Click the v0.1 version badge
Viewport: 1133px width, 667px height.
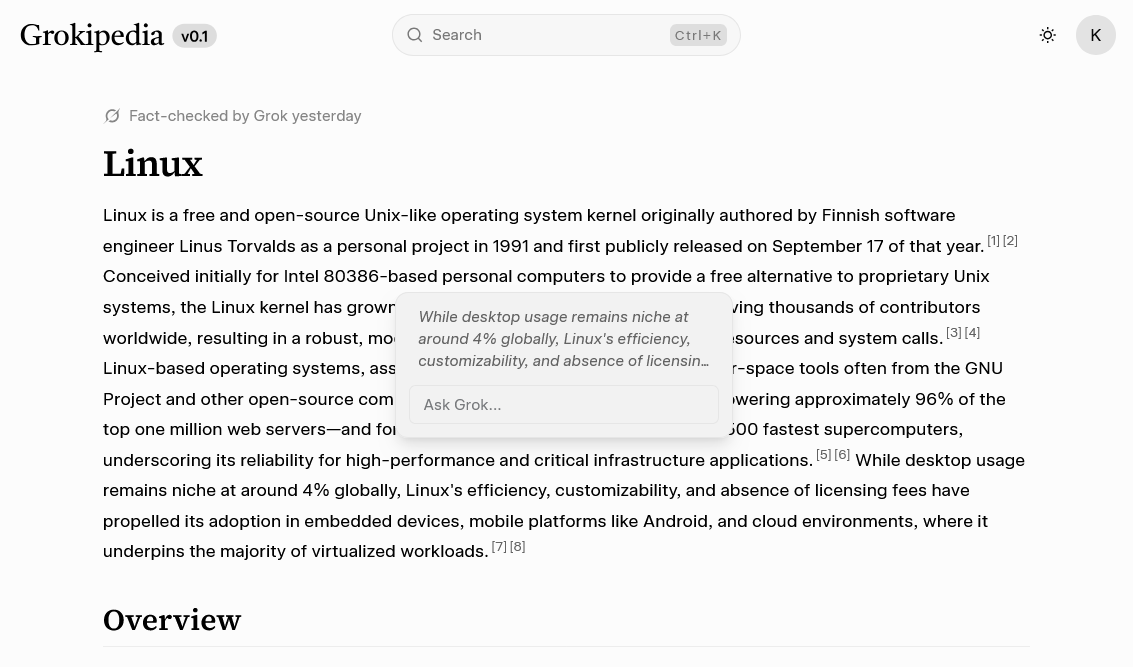coord(194,36)
